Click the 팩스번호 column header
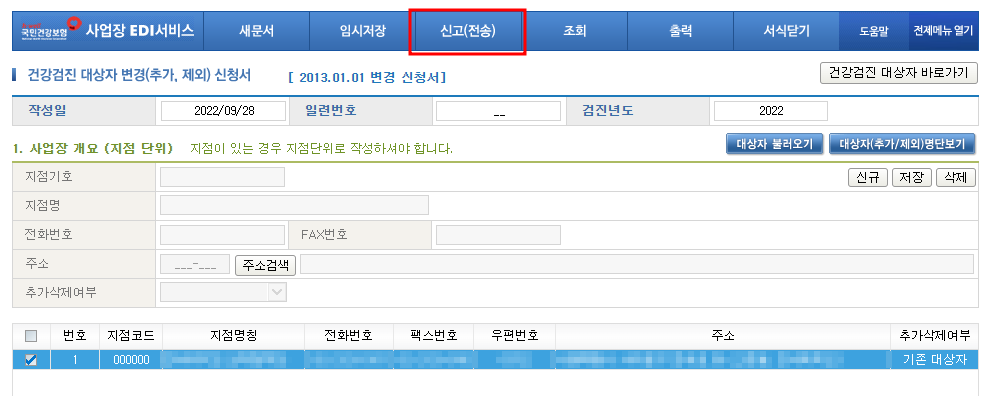Viewport: 992px width, 396px height. [x=433, y=335]
